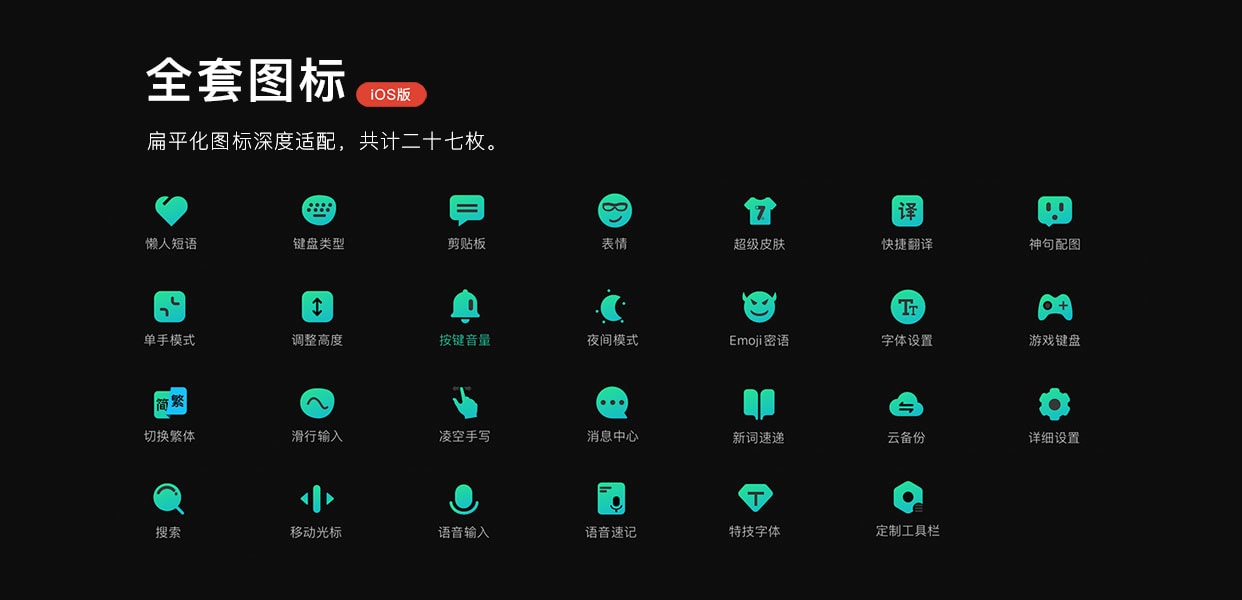Open 云备份 cloud backup icon
1242x600 pixels.
(906, 404)
